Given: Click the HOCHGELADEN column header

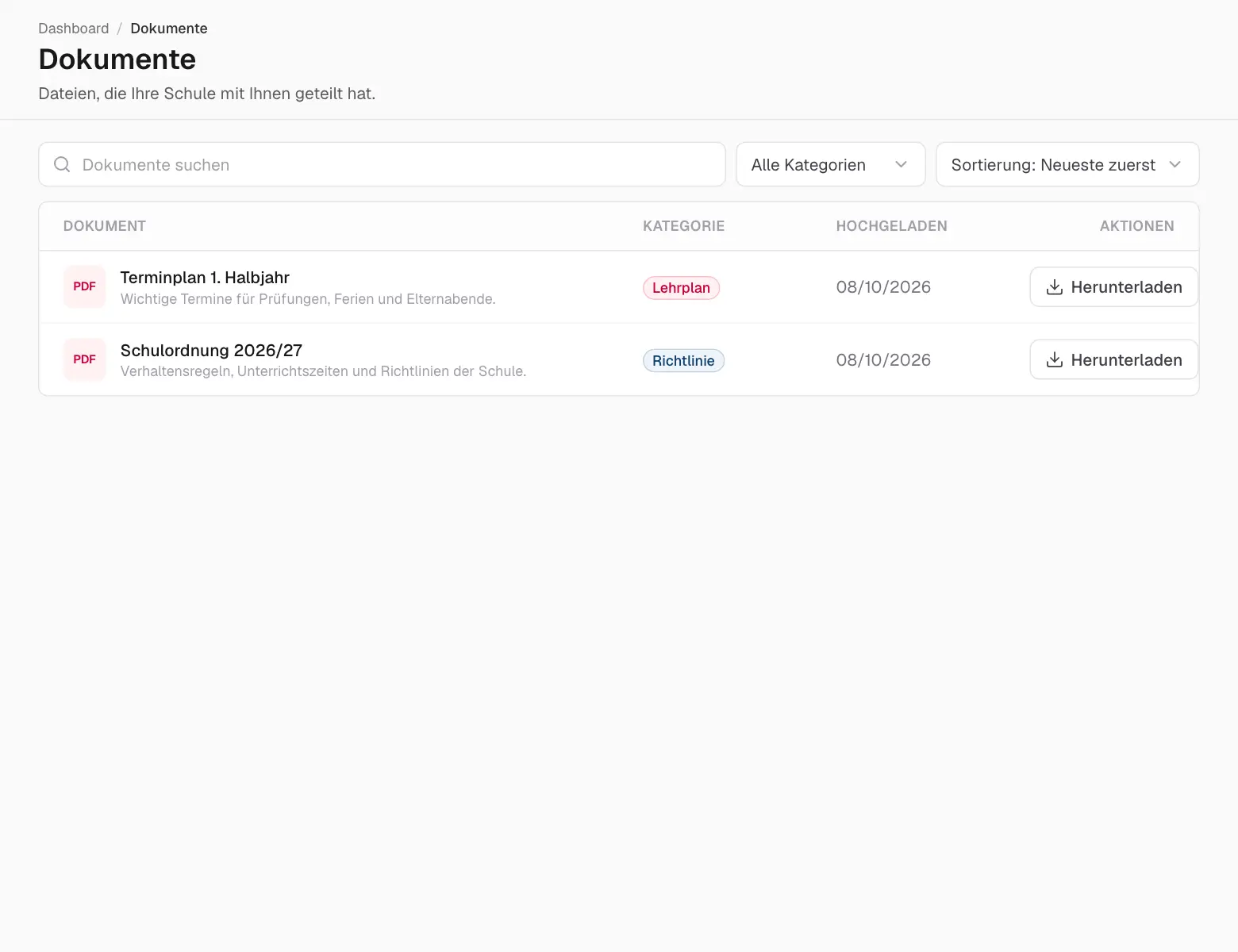Looking at the screenshot, I should pos(891,226).
